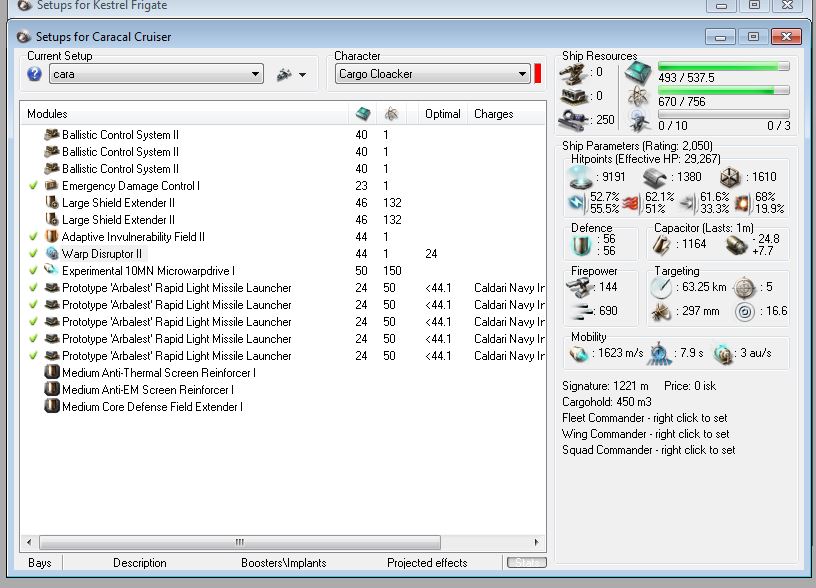Click Wing Commander - right click to set

point(645,434)
